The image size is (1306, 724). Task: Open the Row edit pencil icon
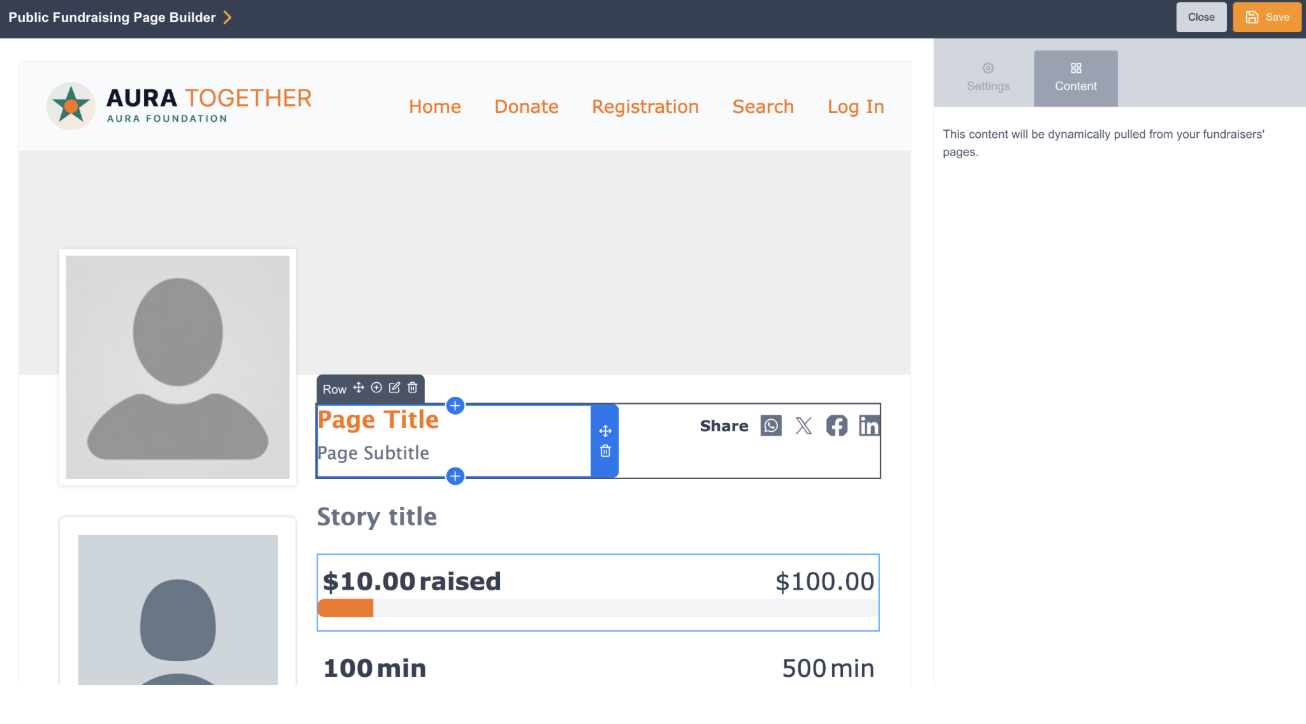tap(395, 388)
